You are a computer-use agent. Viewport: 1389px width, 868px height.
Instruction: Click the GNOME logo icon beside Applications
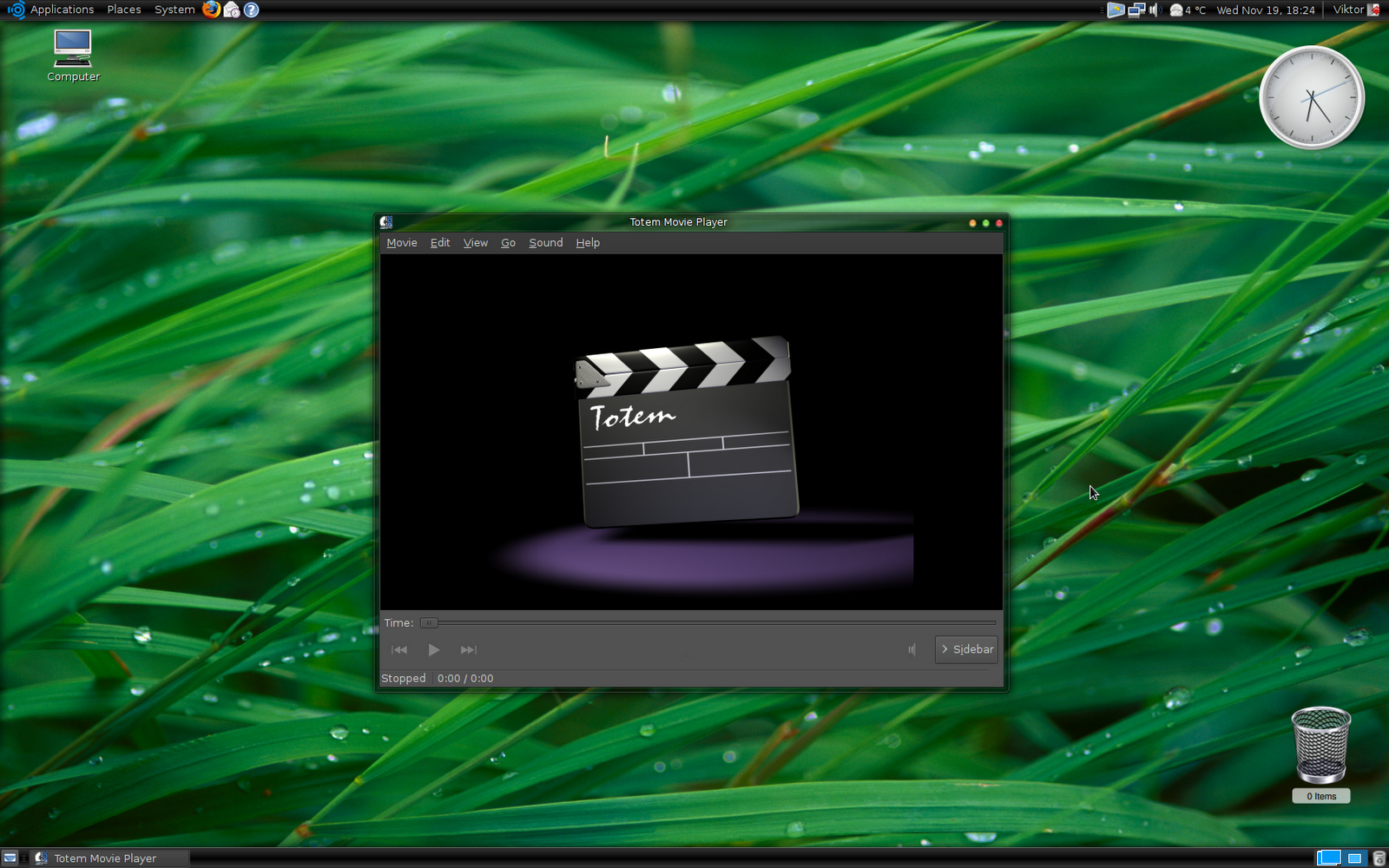click(16, 10)
